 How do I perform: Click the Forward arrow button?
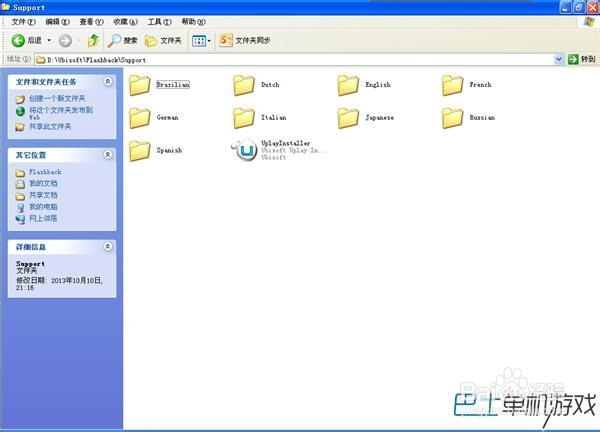[65, 40]
